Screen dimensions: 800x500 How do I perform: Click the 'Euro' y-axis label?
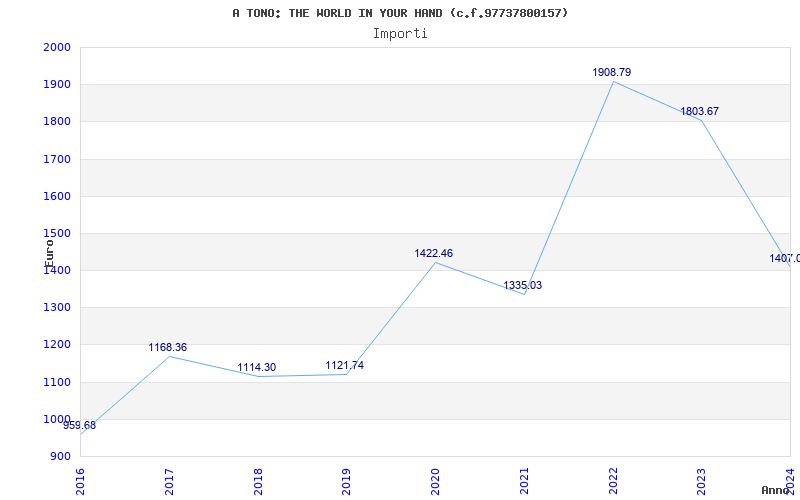[x=49, y=253]
